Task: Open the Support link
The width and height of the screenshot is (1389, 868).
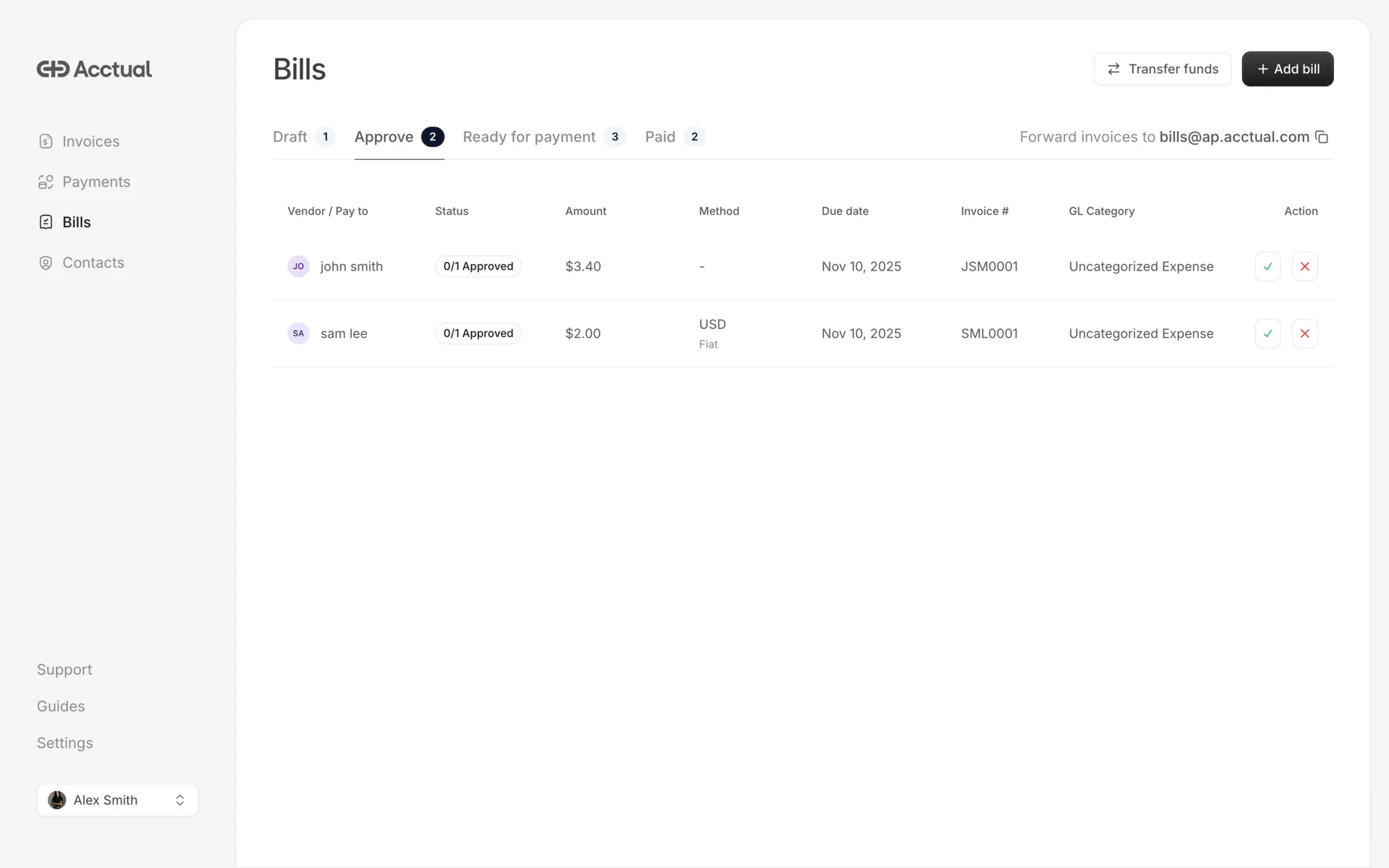Action: [64, 669]
